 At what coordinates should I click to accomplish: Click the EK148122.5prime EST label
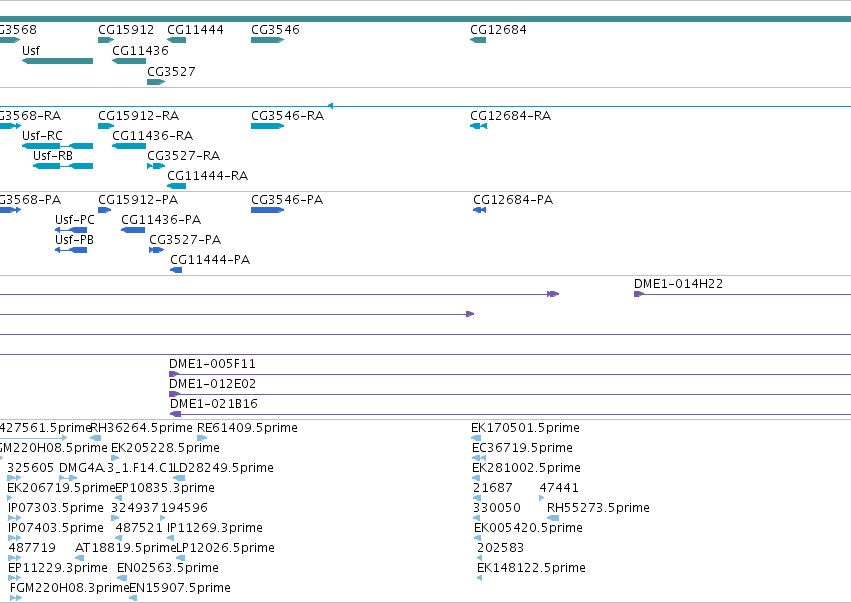(x=531, y=568)
